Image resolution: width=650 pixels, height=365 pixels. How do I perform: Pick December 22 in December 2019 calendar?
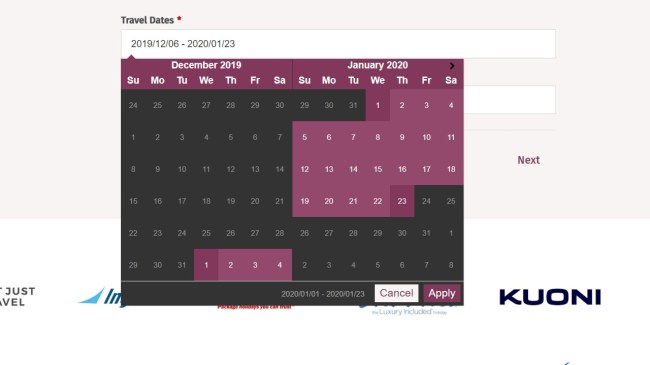[133, 233]
